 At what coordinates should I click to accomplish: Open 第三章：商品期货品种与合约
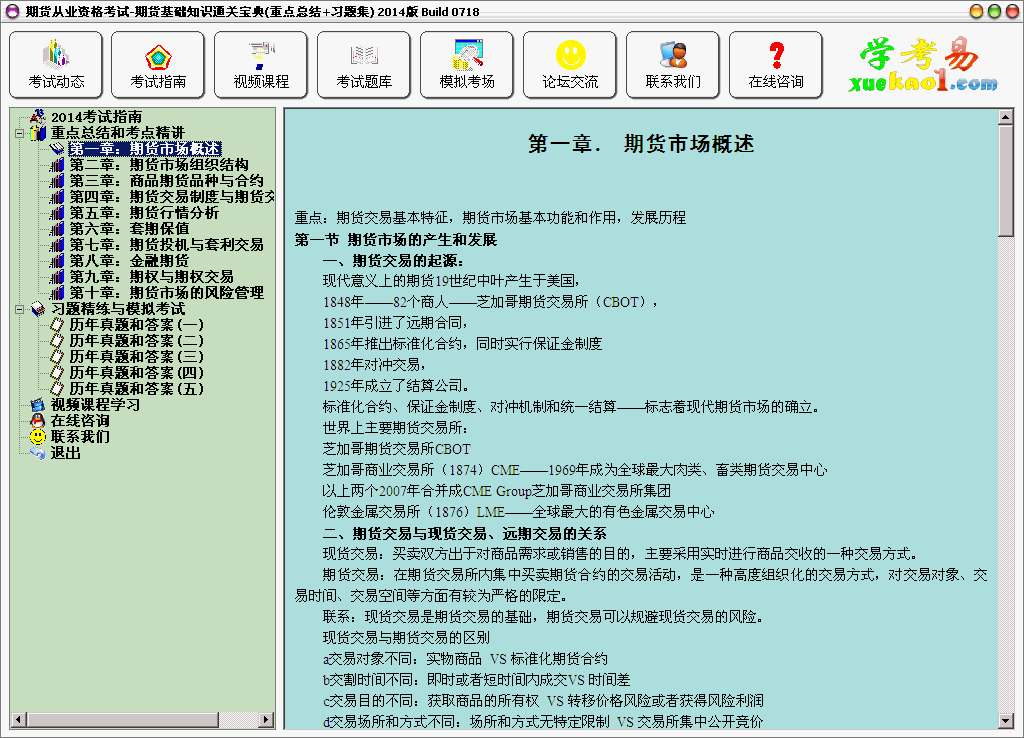tap(167, 181)
